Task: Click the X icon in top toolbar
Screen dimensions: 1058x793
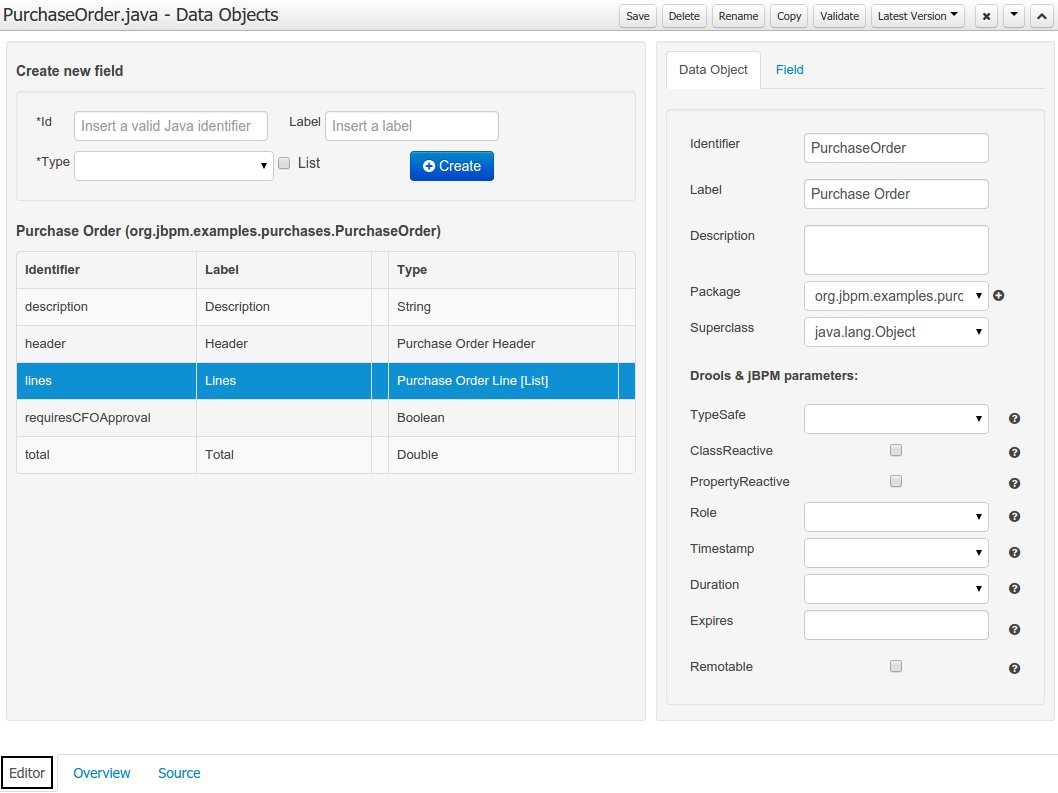Action: pos(986,16)
